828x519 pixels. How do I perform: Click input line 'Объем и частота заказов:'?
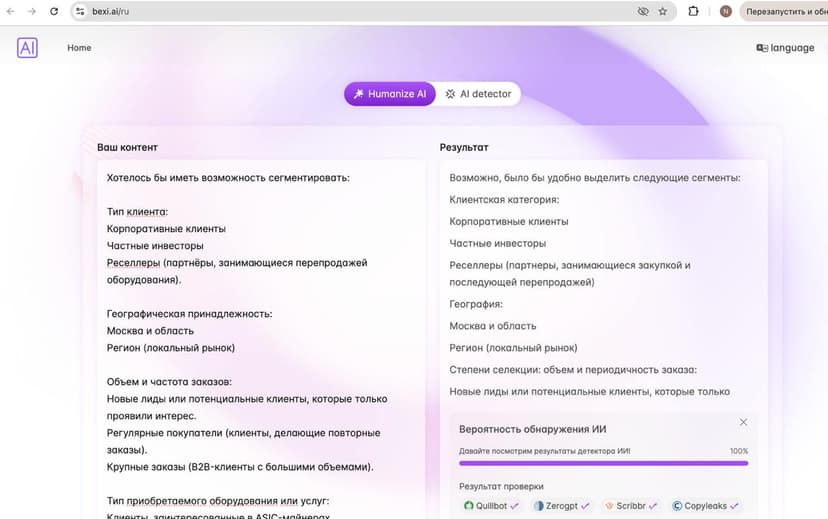click(169, 382)
